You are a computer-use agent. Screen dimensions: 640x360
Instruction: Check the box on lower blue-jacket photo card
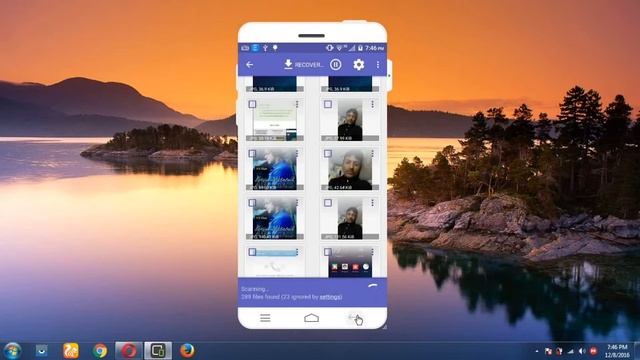click(x=252, y=203)
